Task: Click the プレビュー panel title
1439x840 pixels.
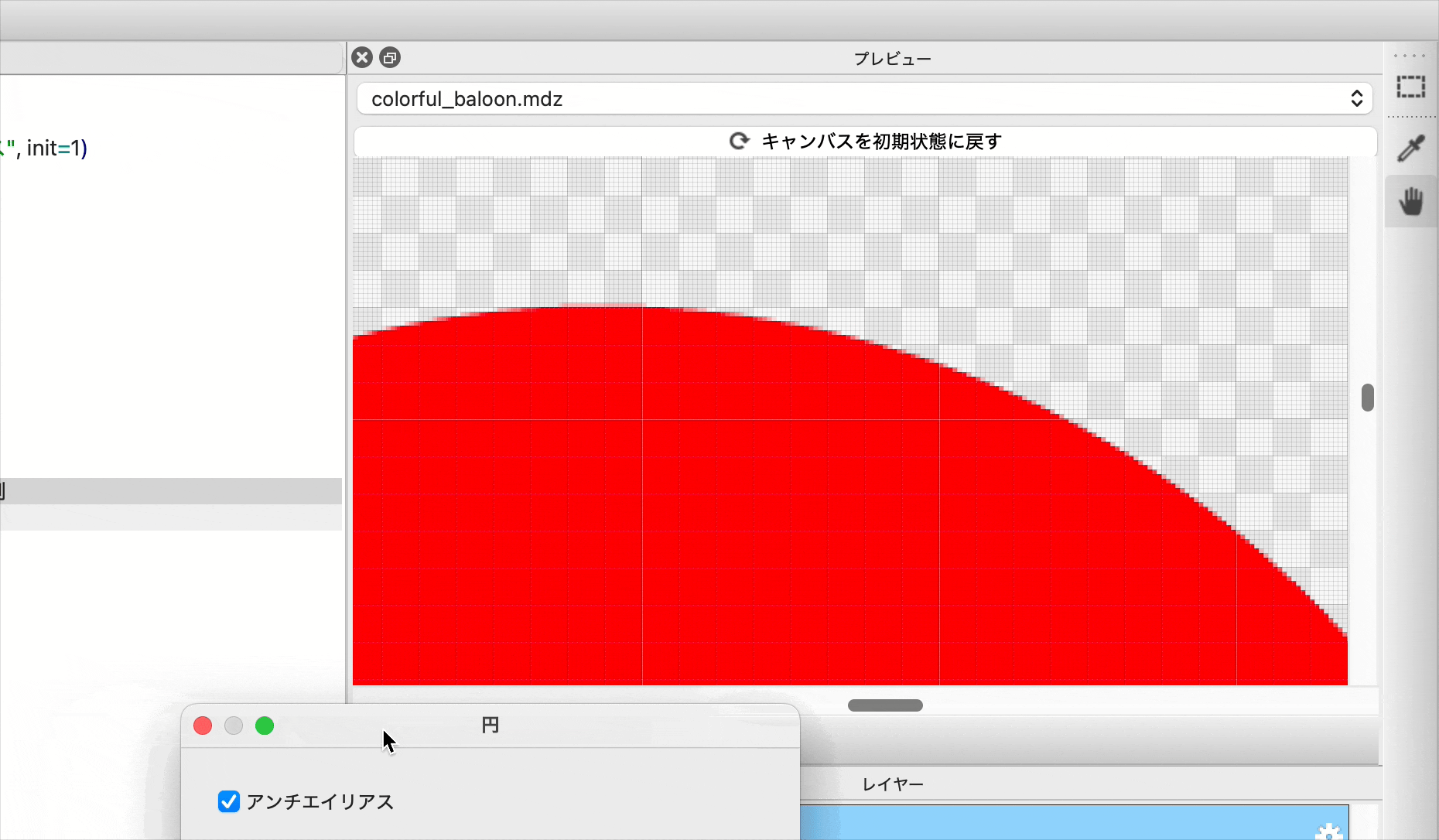Action: click(x=891, y=58)
